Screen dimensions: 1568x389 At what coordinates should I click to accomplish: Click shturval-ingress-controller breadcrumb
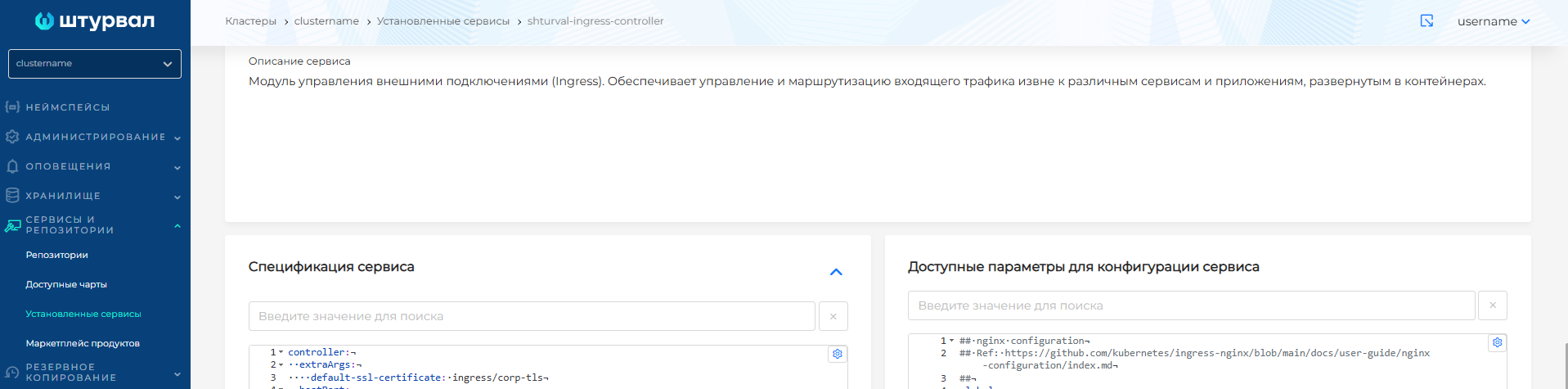[595, 21]
